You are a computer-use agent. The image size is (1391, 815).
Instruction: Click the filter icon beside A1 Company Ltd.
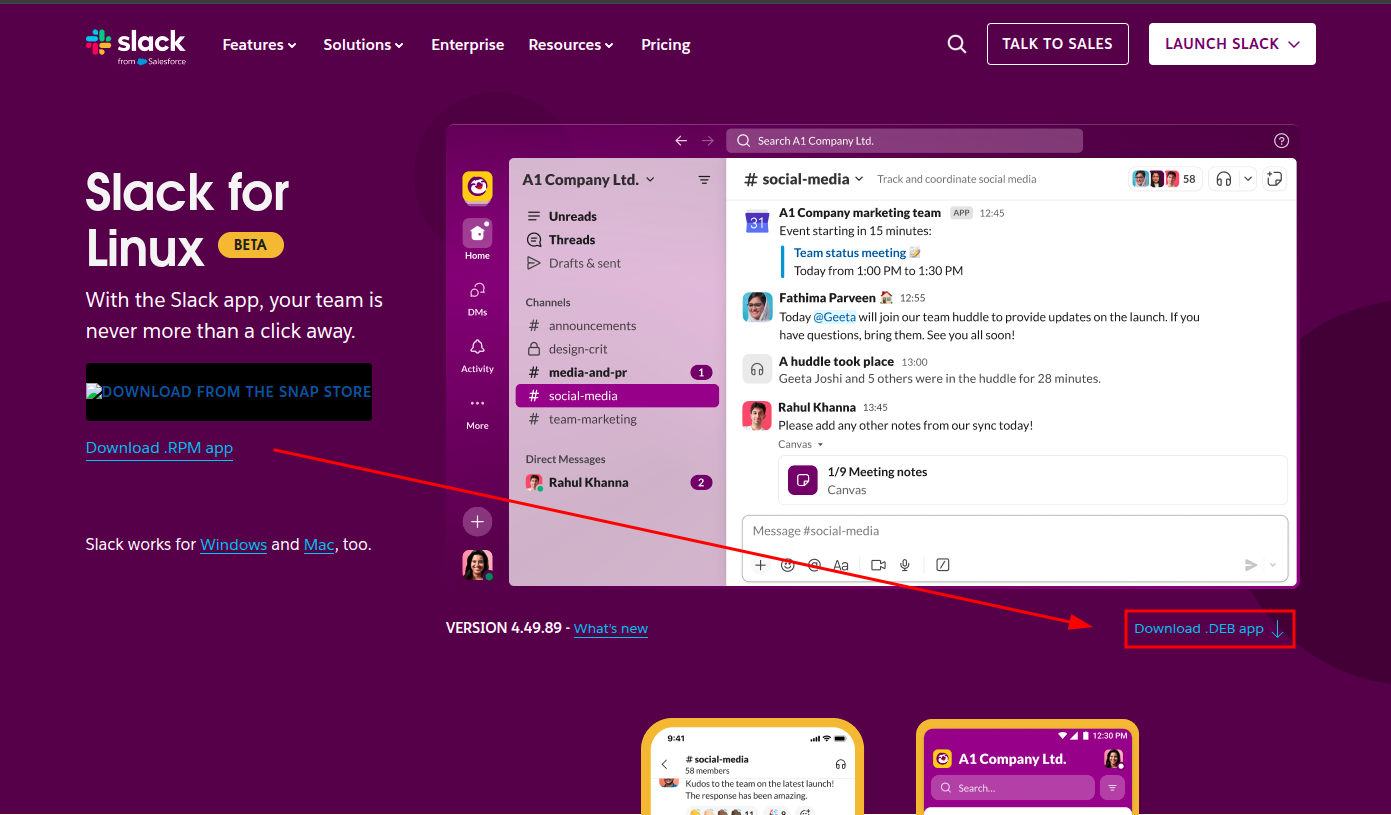coord(704,180)
